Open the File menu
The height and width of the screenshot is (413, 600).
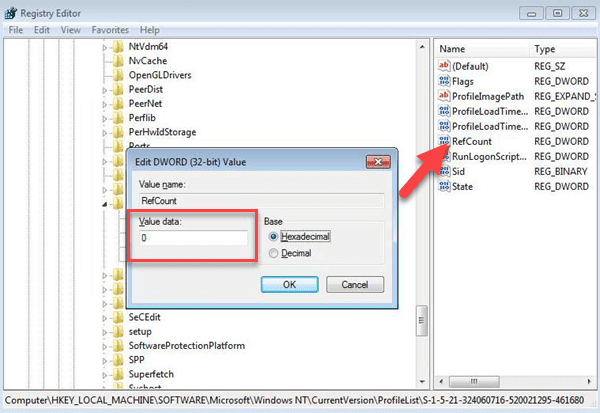tap(16, 30)
